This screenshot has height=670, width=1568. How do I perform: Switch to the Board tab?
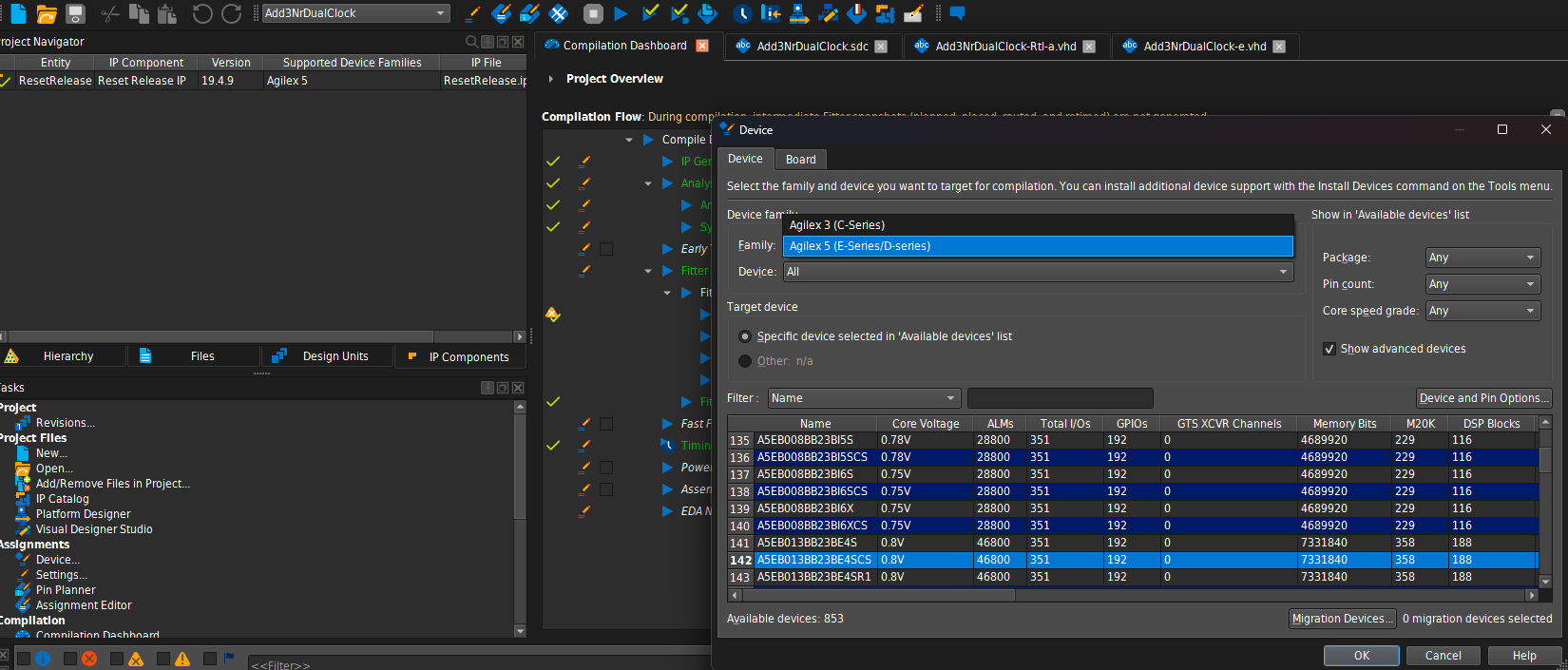pyautogui.click(x=800, y=160)
